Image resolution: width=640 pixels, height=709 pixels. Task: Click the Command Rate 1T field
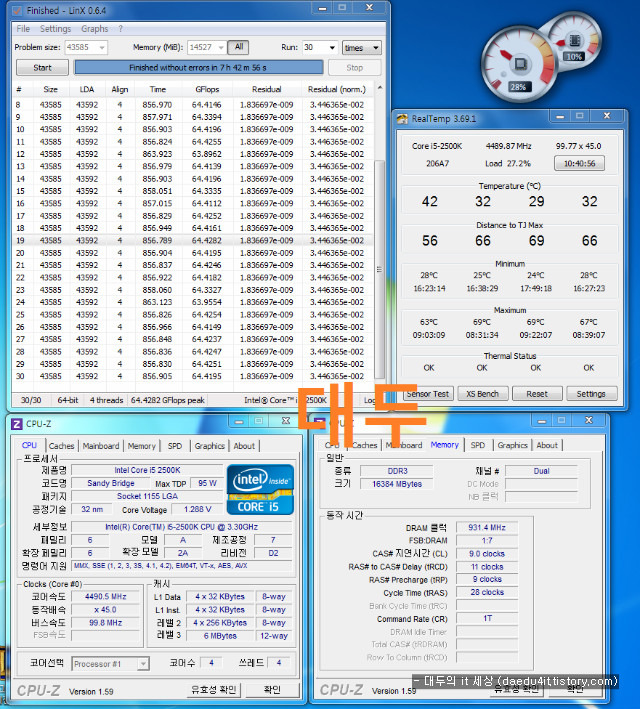[x=487, y=618]
